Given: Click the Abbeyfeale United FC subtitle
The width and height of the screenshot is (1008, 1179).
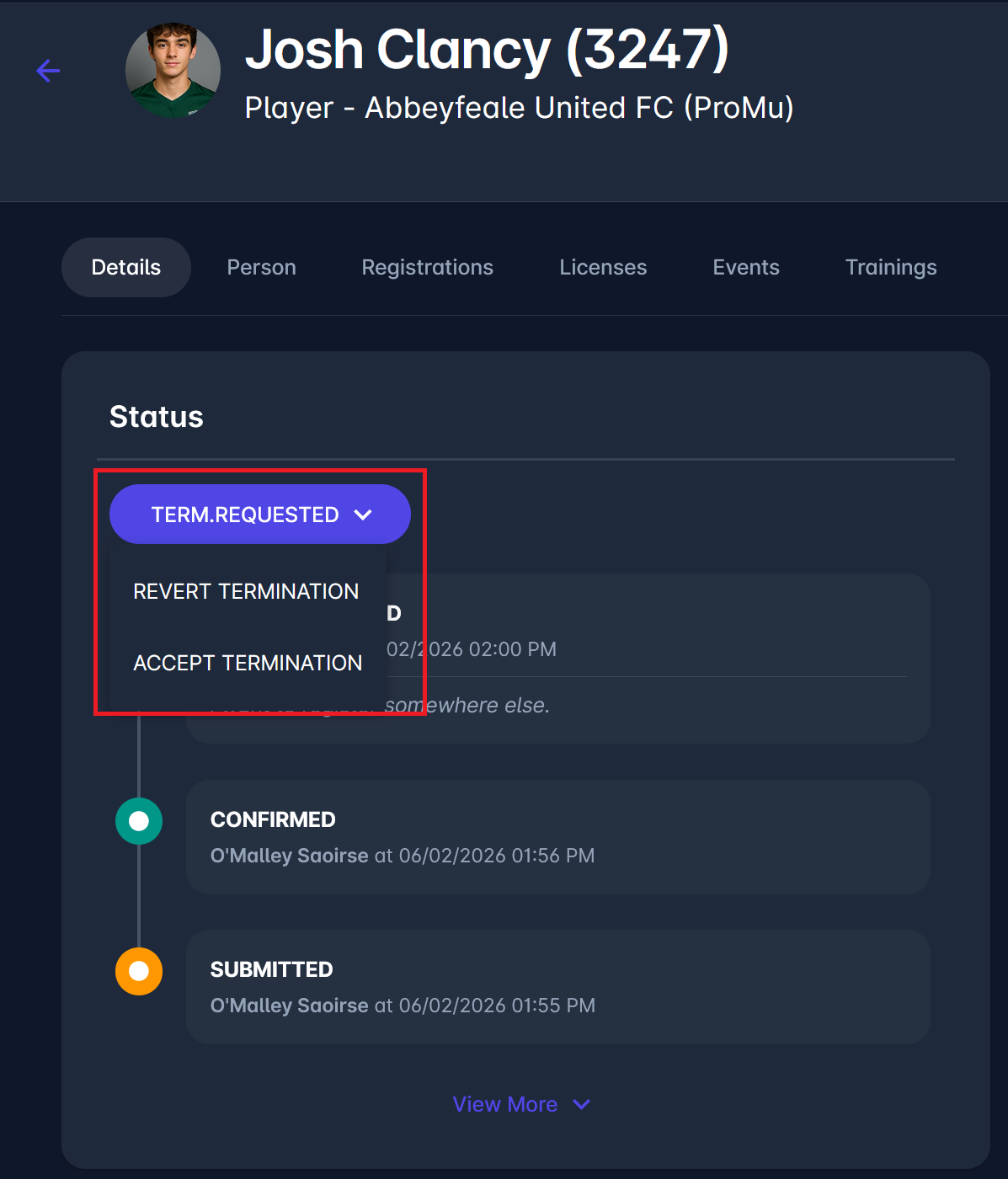Looking at the screenshot, I should [519, 108].
